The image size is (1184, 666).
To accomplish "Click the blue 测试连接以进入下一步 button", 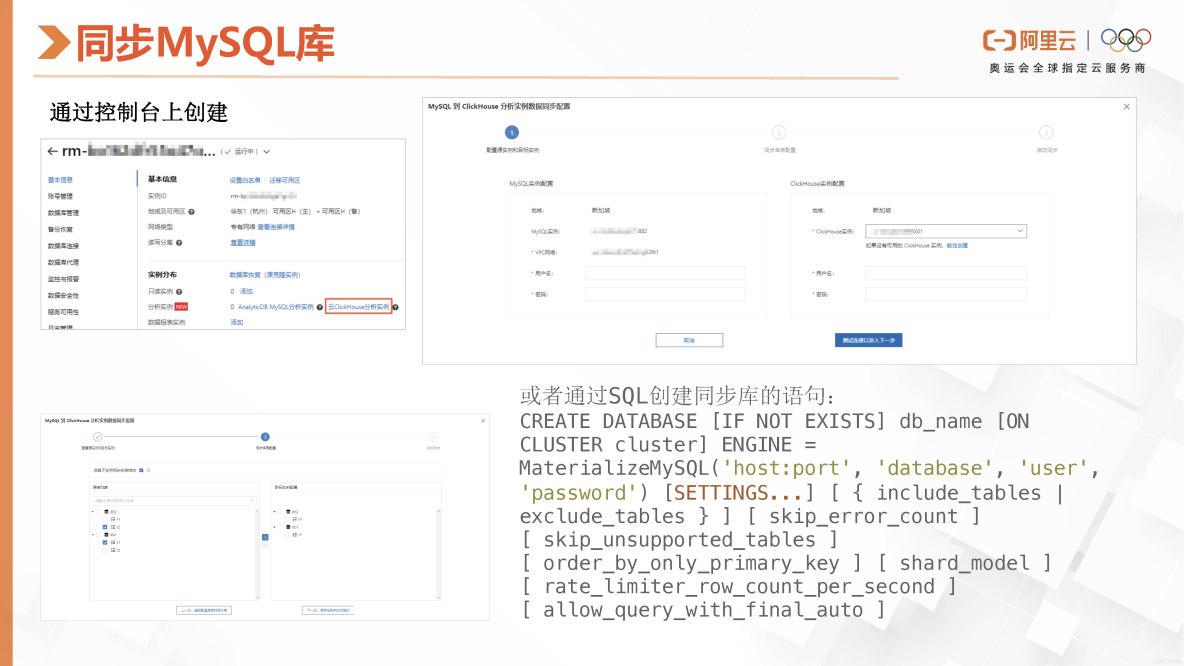I will click(x=868, y=341).
